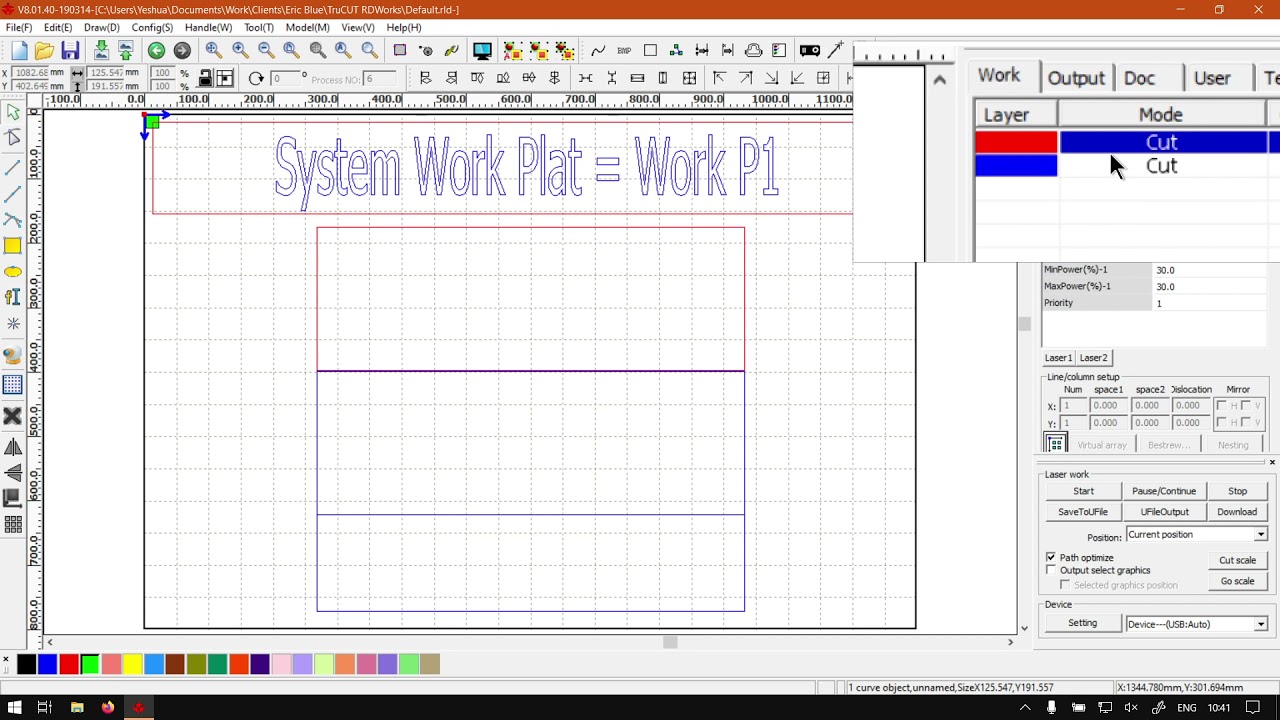1280x720 pixels.
Task: Toggle the aspect ratio lock icon
Action: (205, 79)
